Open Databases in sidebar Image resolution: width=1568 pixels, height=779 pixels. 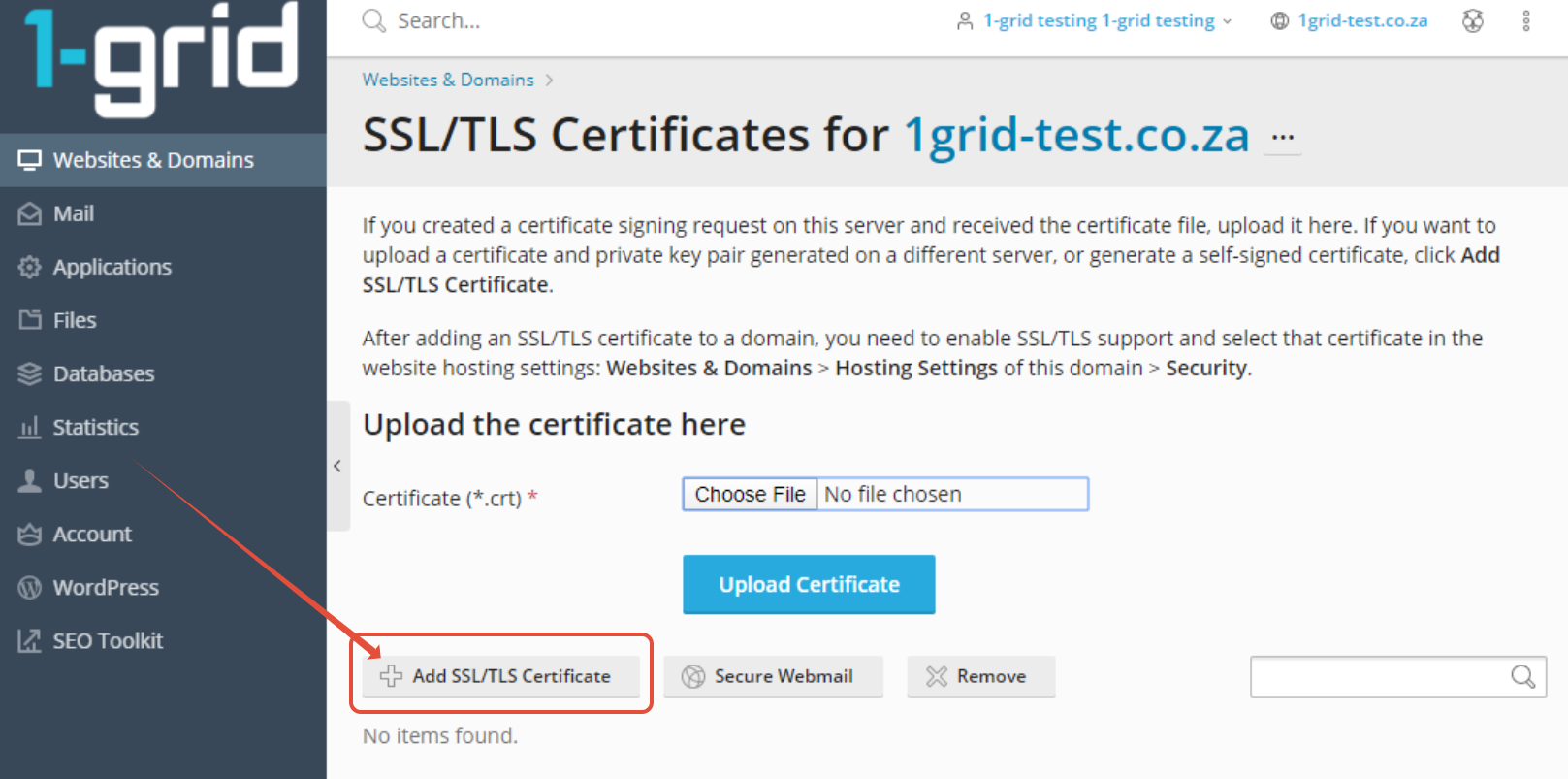tap(163, 373)
